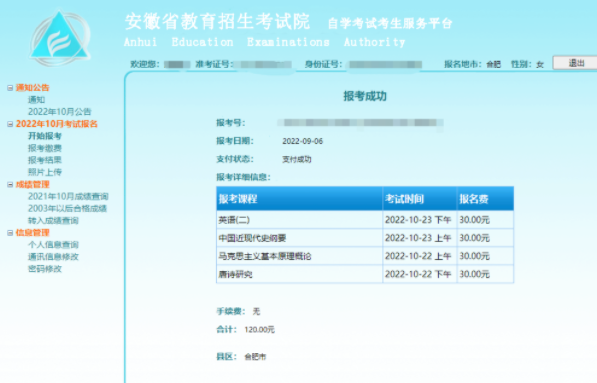597x383 pixels.
Task: Click the 自学考试考生服务平台 title text
Action: point(390,24)
